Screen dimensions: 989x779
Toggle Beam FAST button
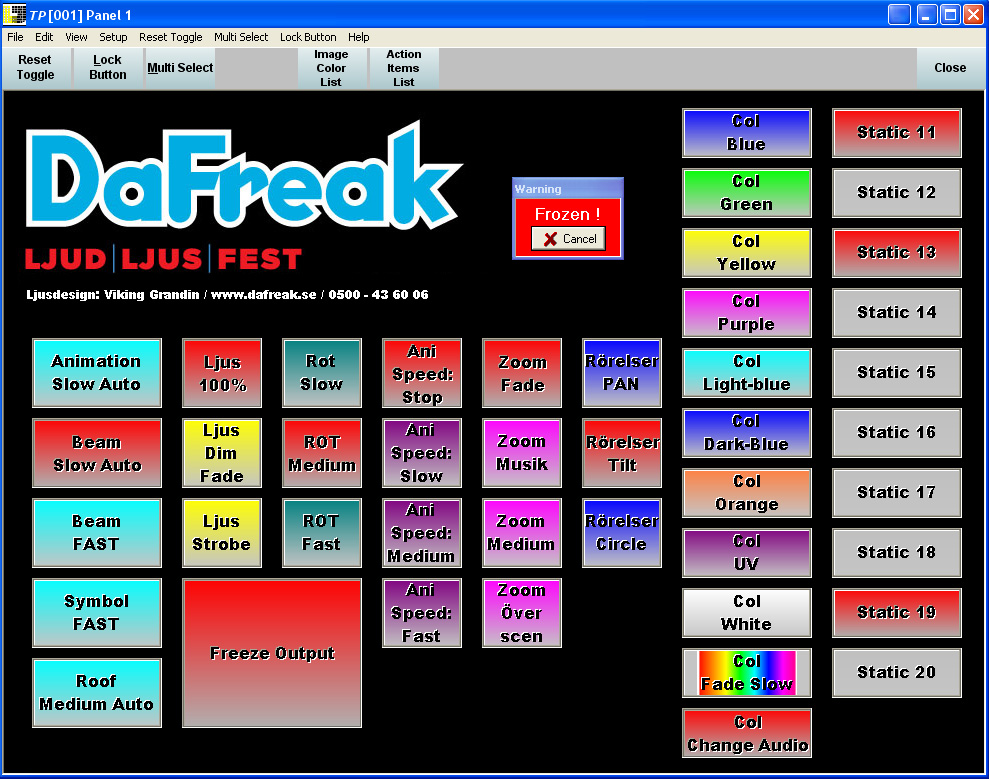[97, 533]
